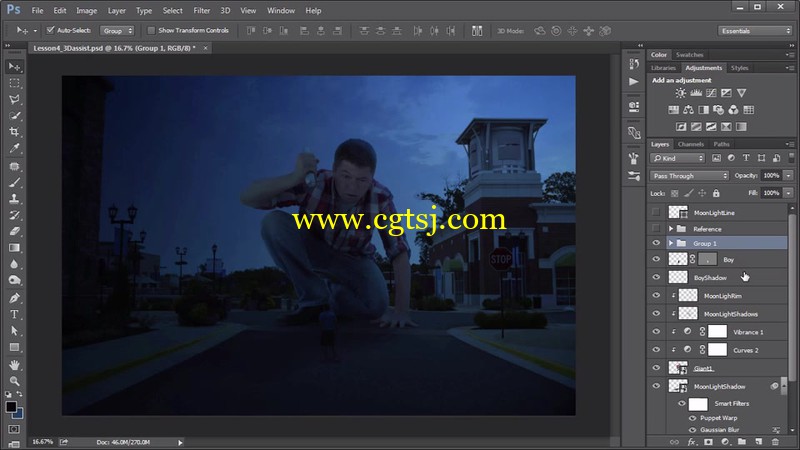
Task: Click the Gaussian Blur smart filter
Action: 719,430
